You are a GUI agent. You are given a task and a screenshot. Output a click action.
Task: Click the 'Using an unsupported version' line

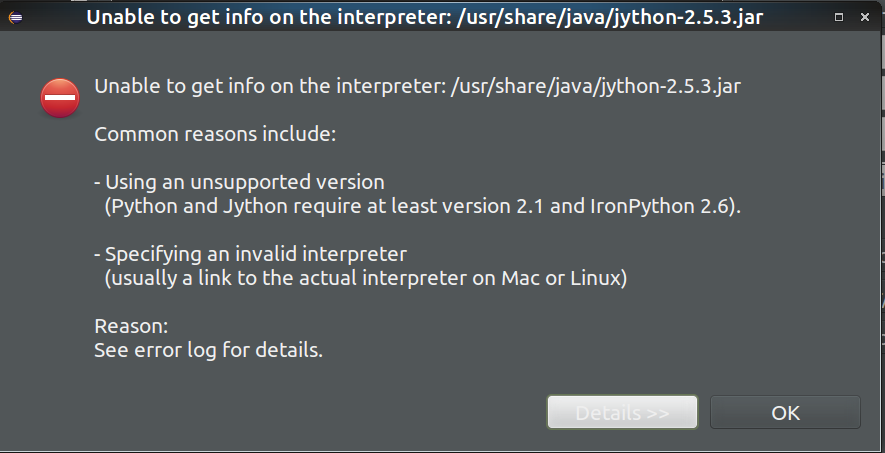coord(239,182)
